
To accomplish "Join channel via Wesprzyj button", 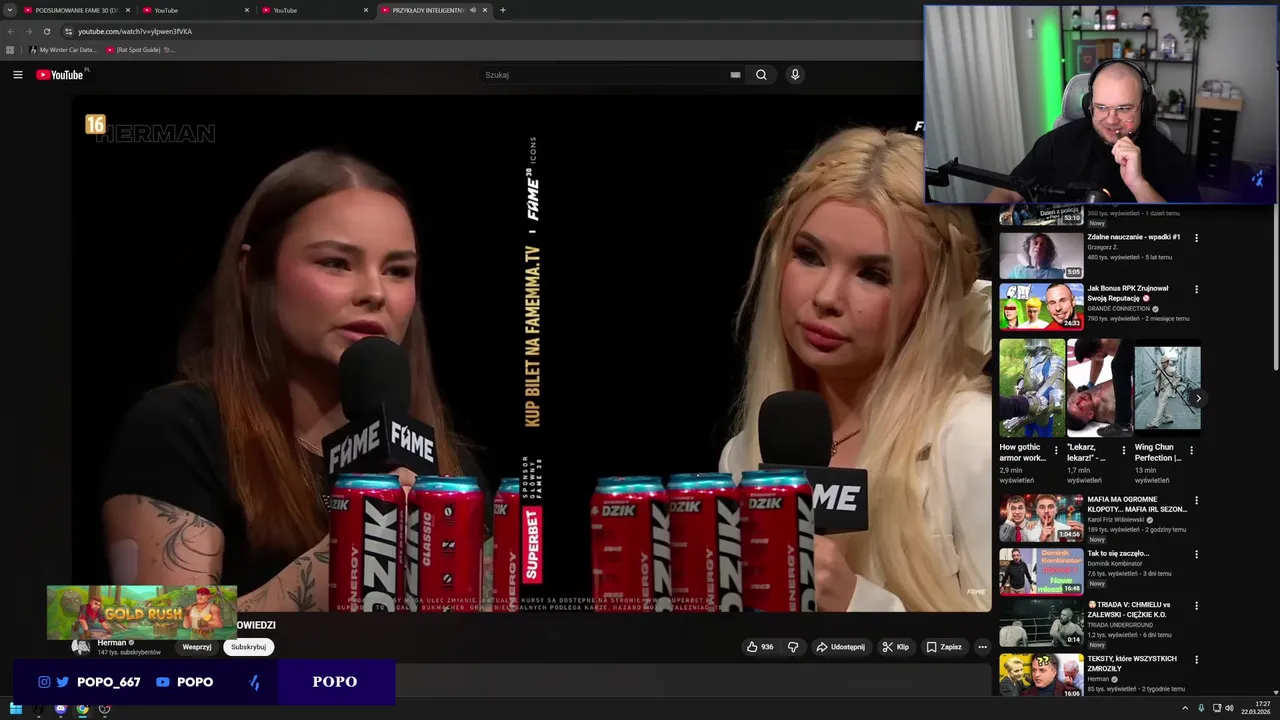I will (x=197, y=647).
